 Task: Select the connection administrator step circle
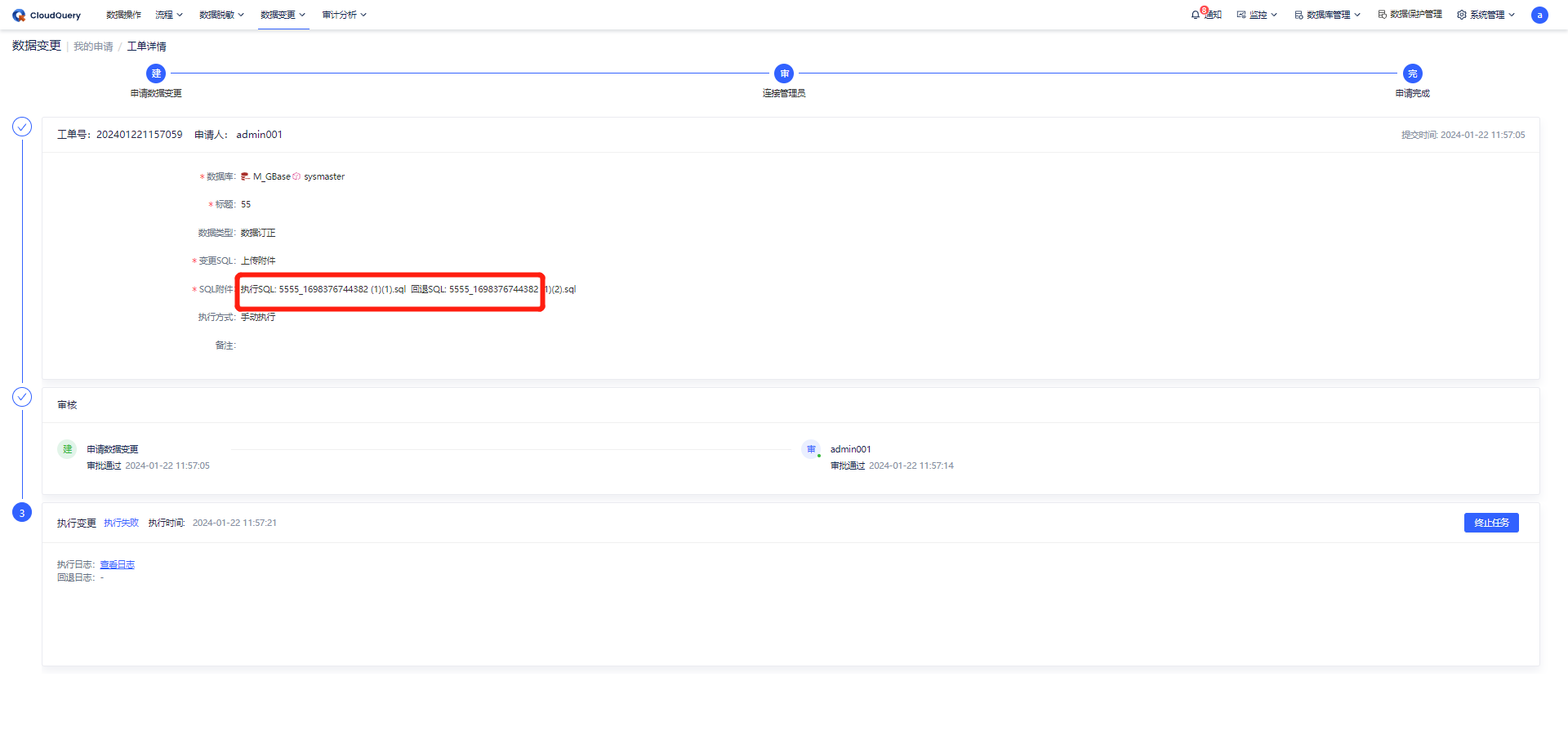click(784, 74)
